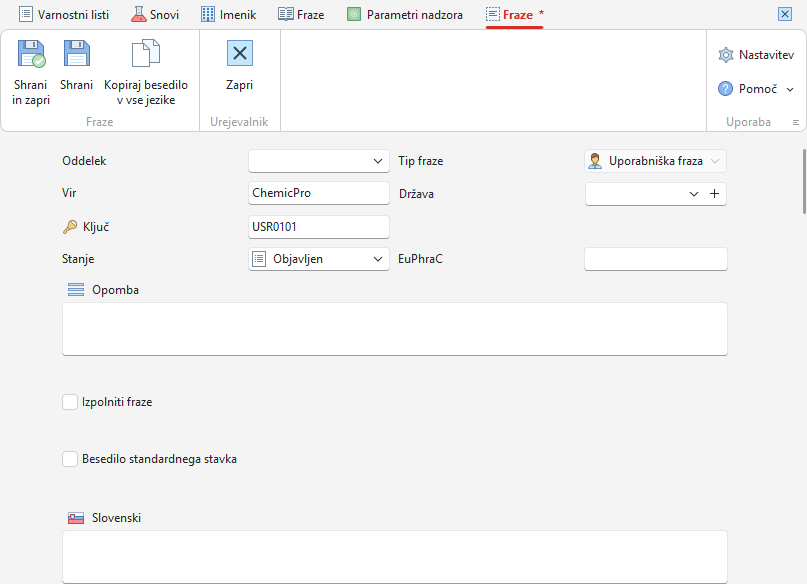Open Pomoč help question mark icon
This screenshot has height=584, width=807.
click(725, 89)
